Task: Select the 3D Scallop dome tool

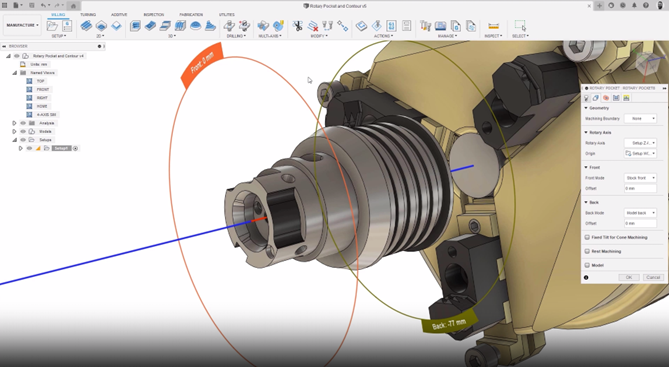Action: tap(195, 26)
